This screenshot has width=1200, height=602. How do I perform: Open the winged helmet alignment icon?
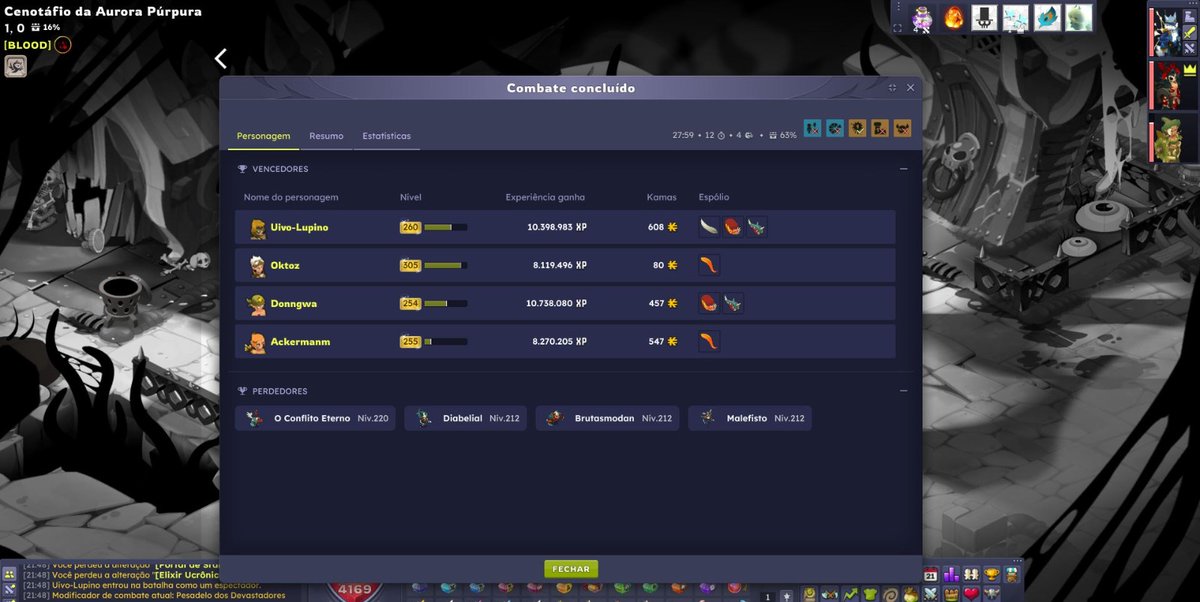coord(992,595)
